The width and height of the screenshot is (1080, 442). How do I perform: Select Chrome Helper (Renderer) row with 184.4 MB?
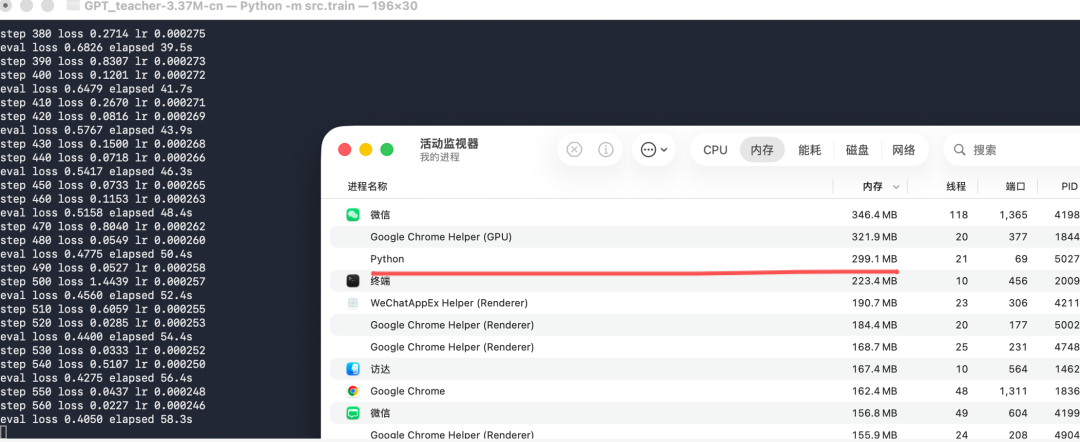pos(705,325)
